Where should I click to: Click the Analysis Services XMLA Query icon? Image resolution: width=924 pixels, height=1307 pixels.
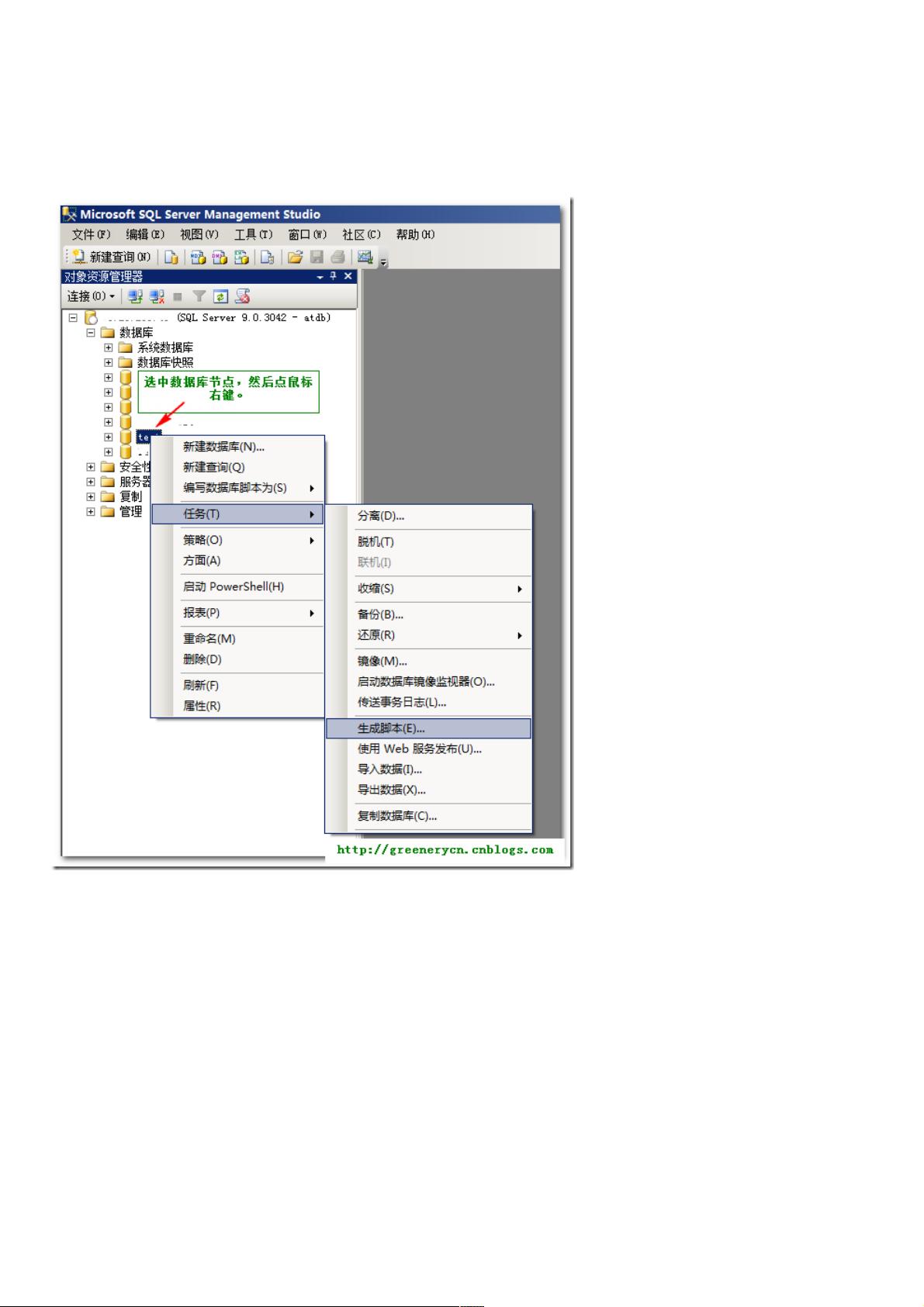pyautogui.click(x=241, y=258)
